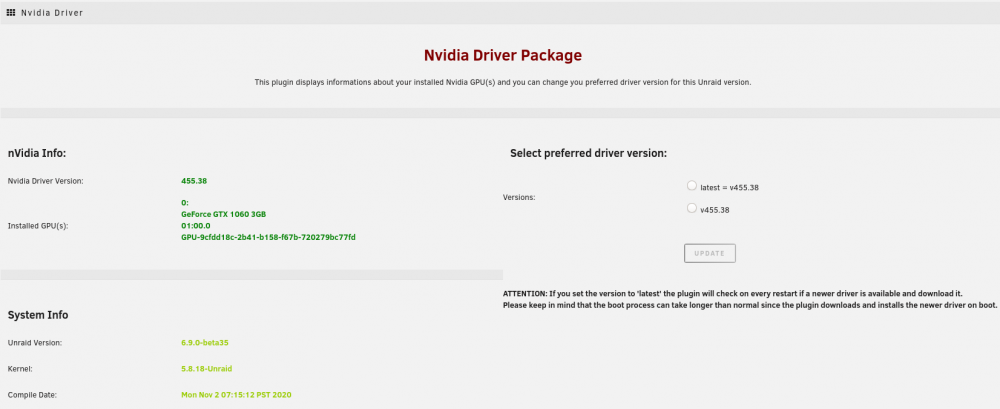Click 'Select preferred driver version:' heading
The width and height of the screenshot is (1000, 409).
pyautogui.click(x=589, y=153)
